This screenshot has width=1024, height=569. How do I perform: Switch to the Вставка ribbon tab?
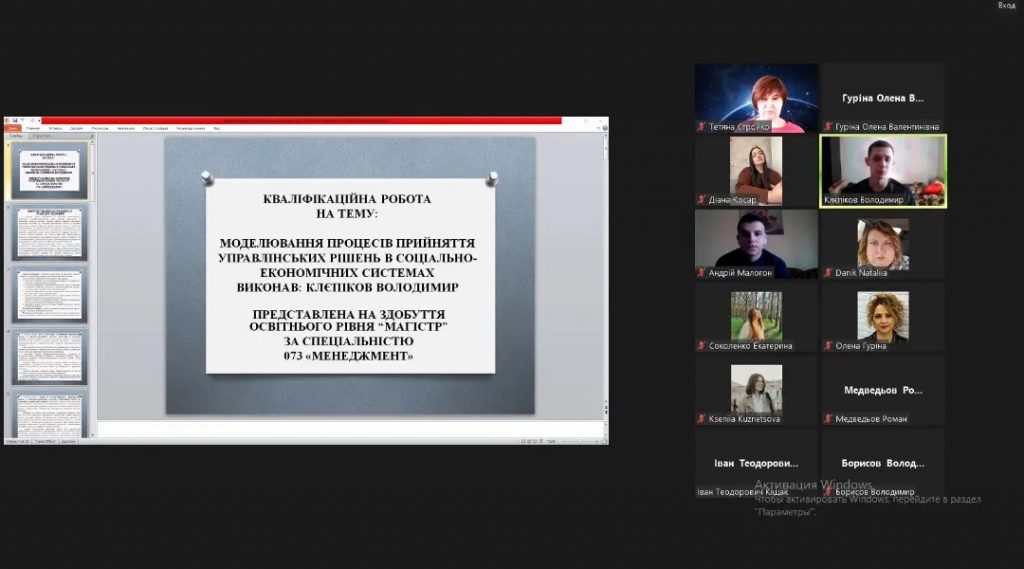click(x=56, y=129)
